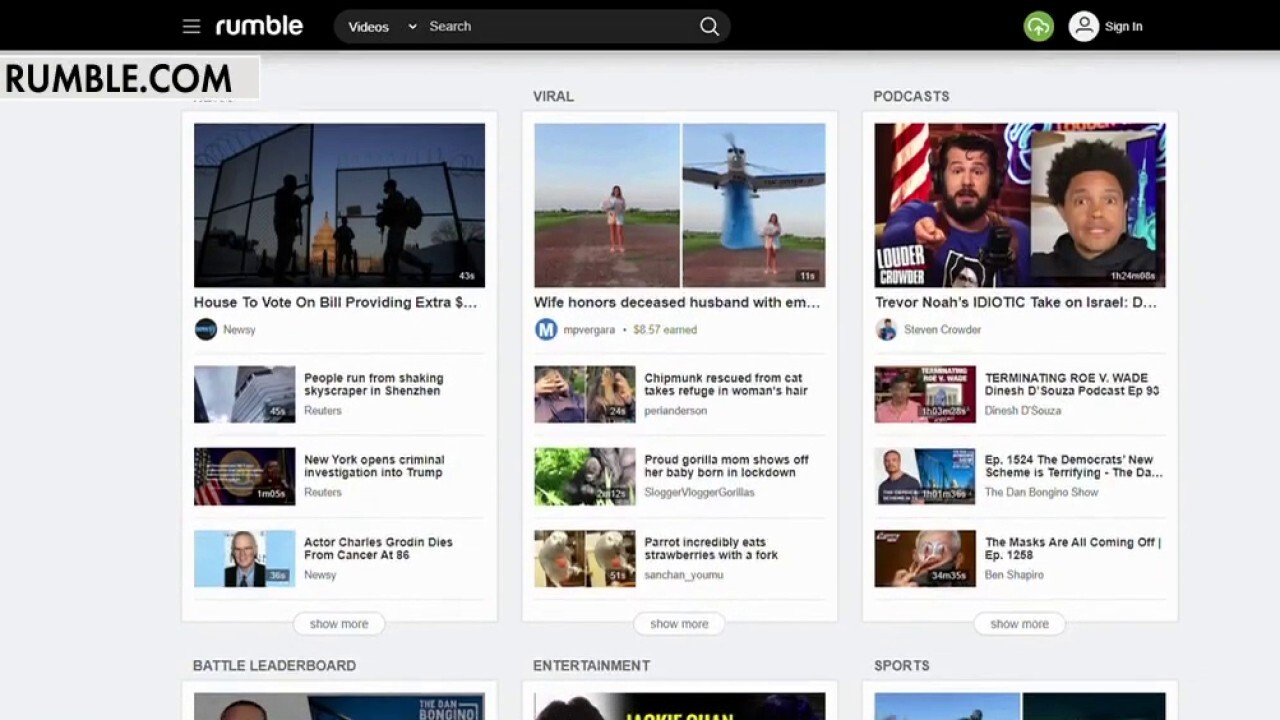Open the Dan Bongino Ep. 1524 thumbnail
The image size is (1280, 720).
(x=925, y=476)
